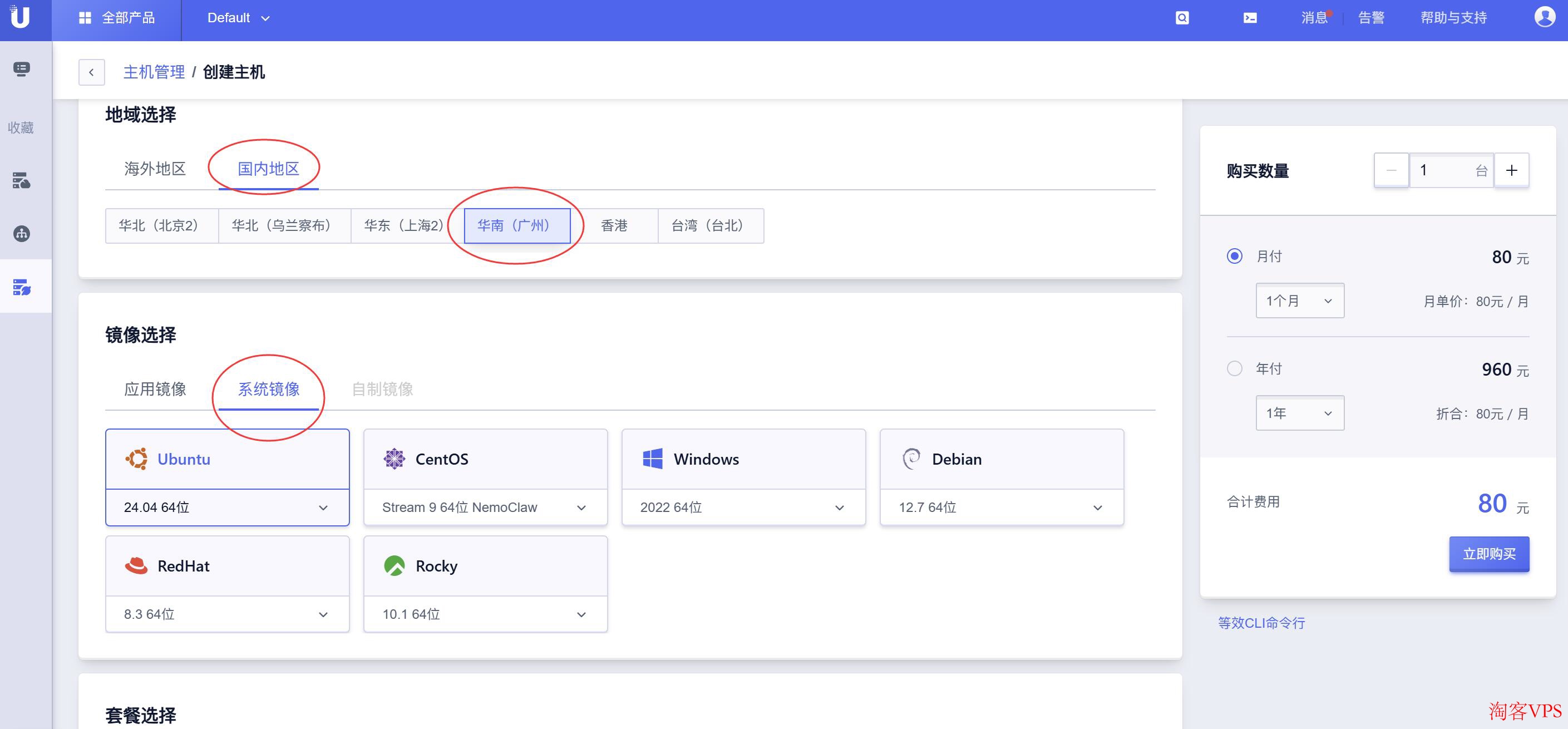Viewport: 1568px width, 729px height.
Task: Open 帮助与支持 menu
Action: pyautogui.click(x=1453, y=18)
